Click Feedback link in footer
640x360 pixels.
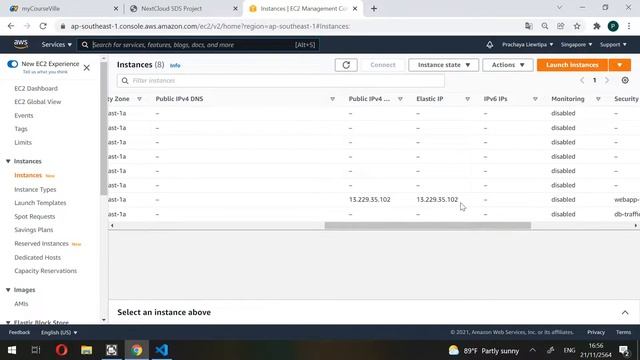click(19, 333)
